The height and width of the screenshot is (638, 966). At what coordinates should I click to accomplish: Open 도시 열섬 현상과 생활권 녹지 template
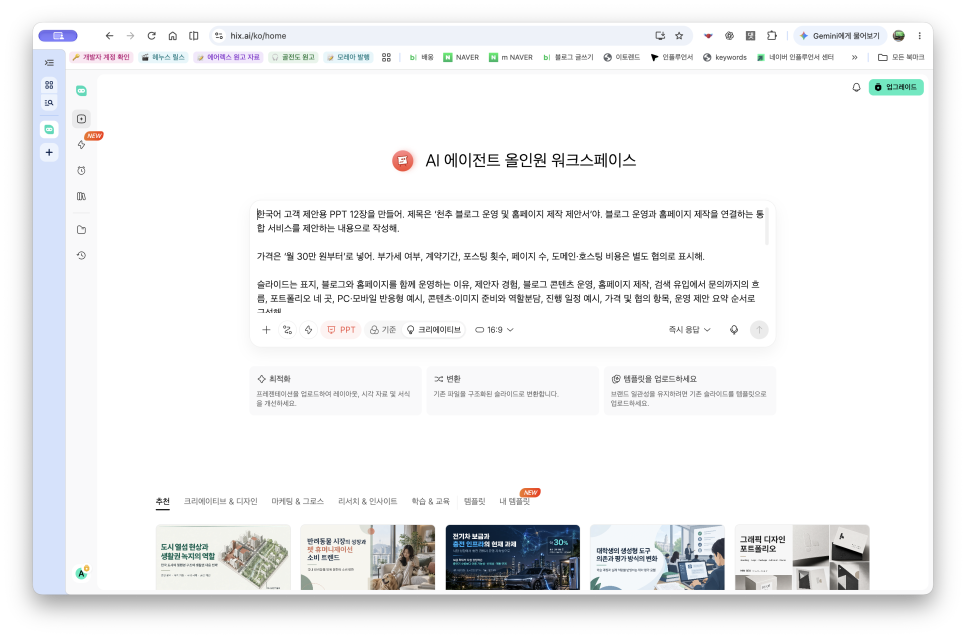click(223, 557)
